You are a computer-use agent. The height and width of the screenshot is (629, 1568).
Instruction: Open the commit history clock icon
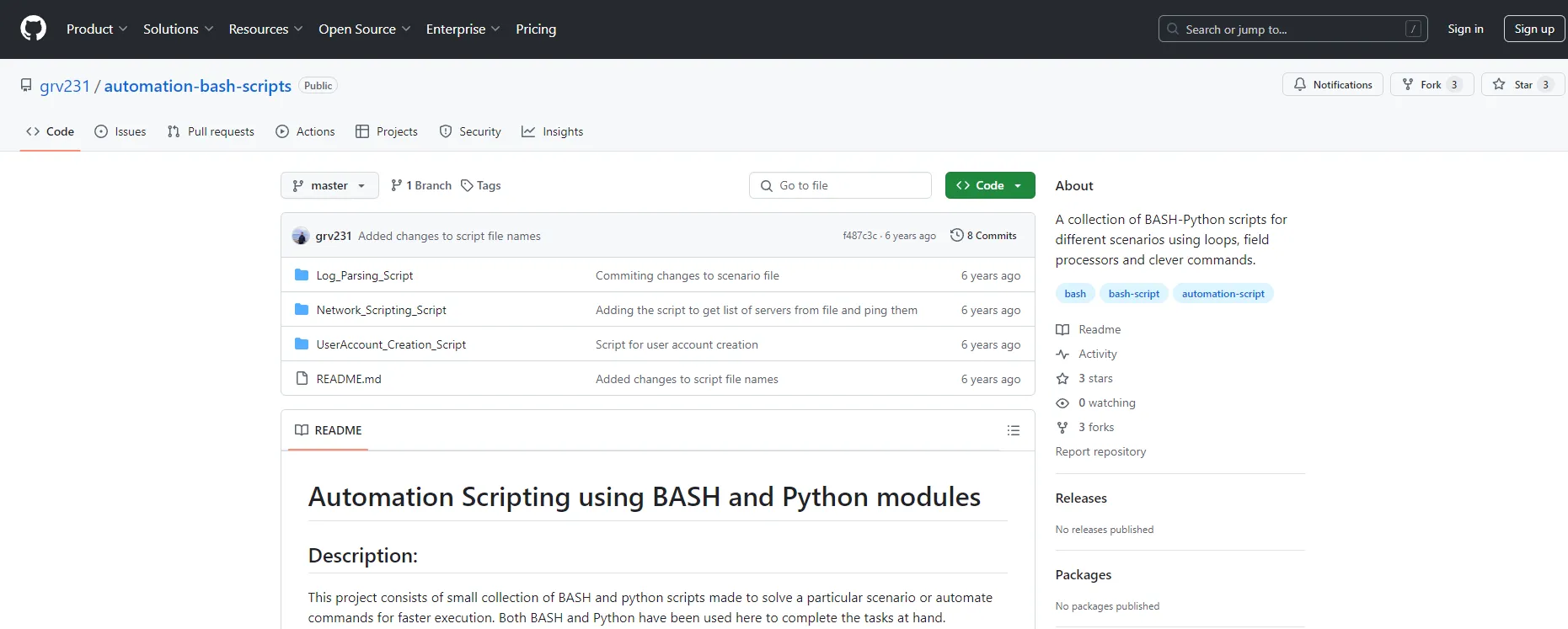pos(956,236)
